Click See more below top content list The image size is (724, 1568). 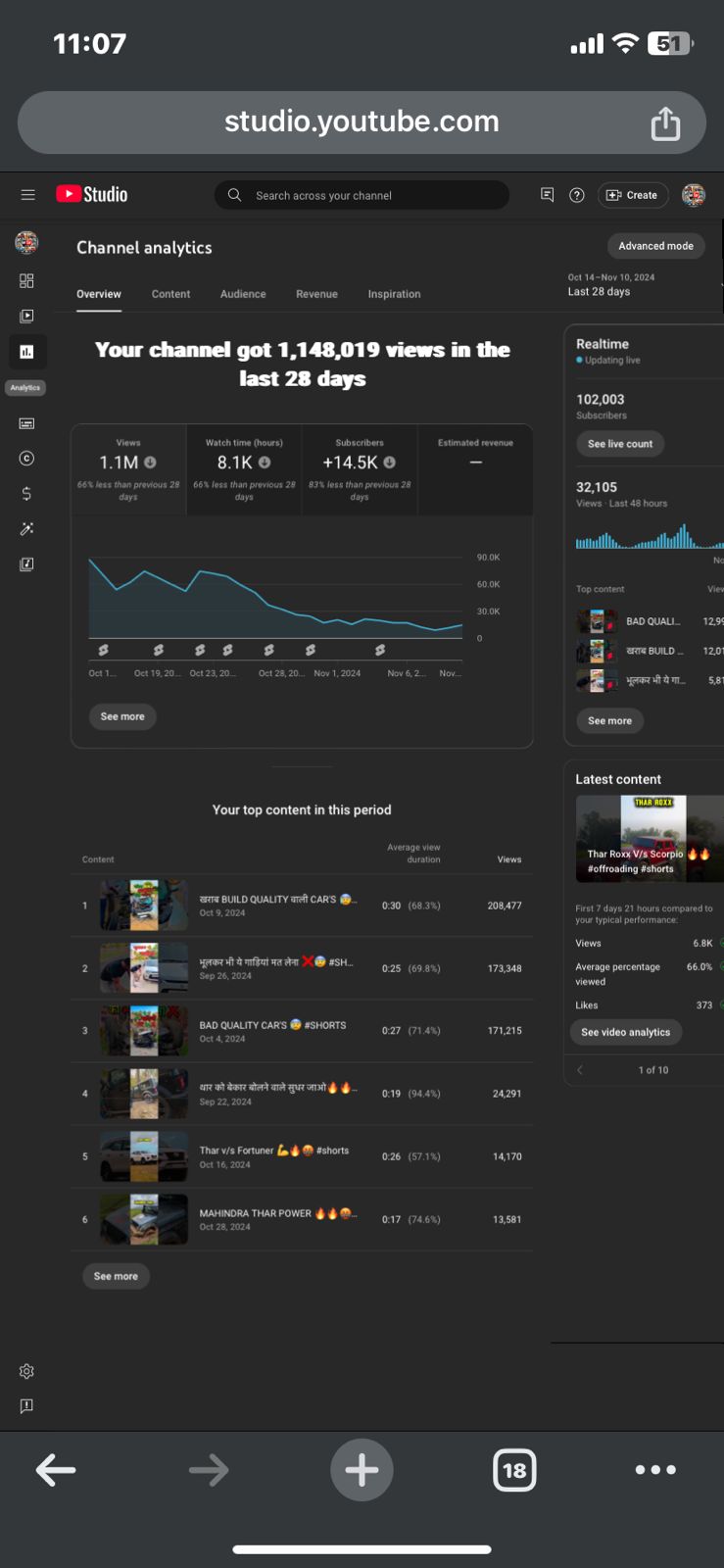point(116,1276)
